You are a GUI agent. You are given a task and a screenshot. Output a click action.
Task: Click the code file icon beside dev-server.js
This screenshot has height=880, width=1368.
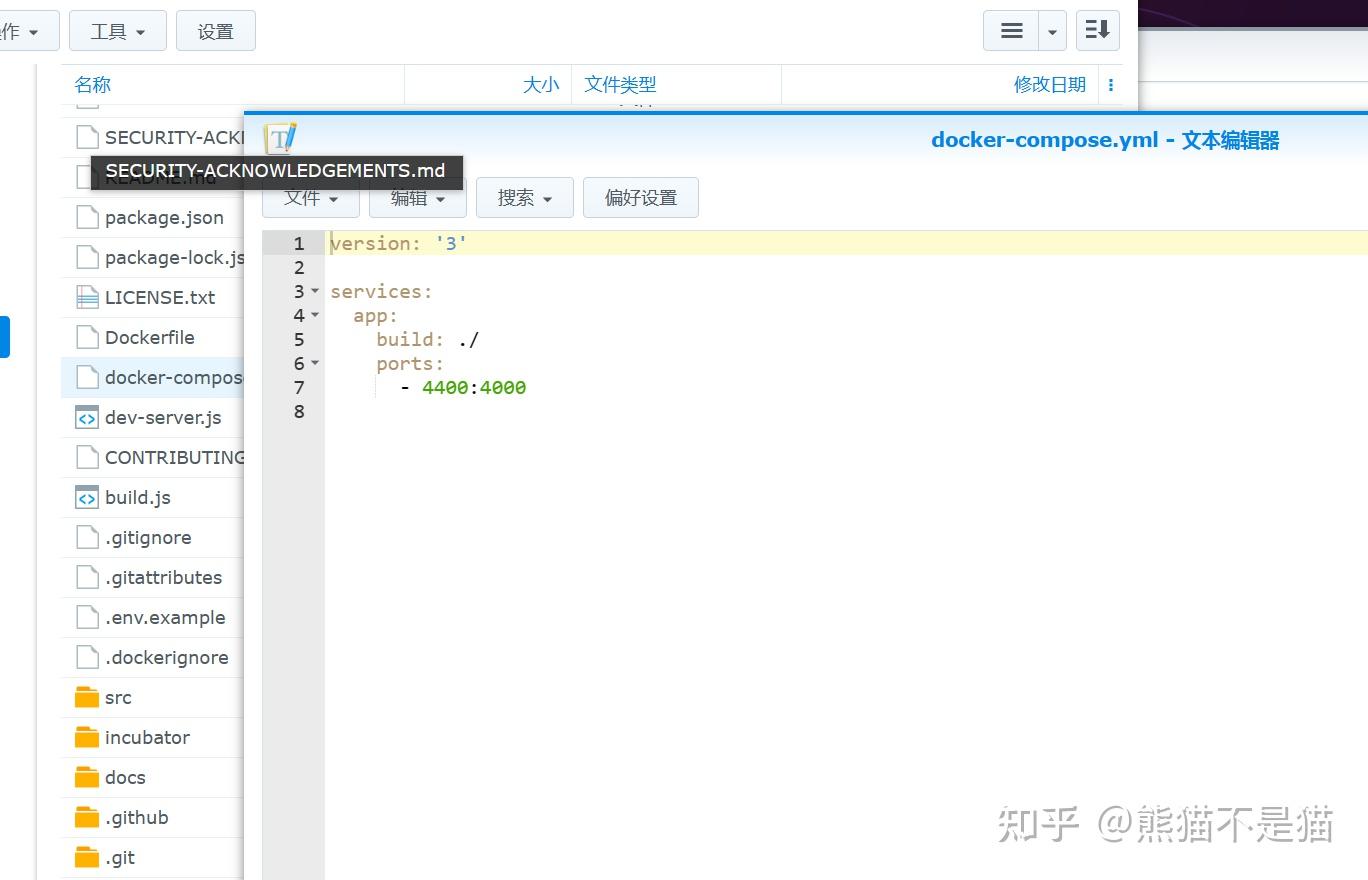pos(86,417)
